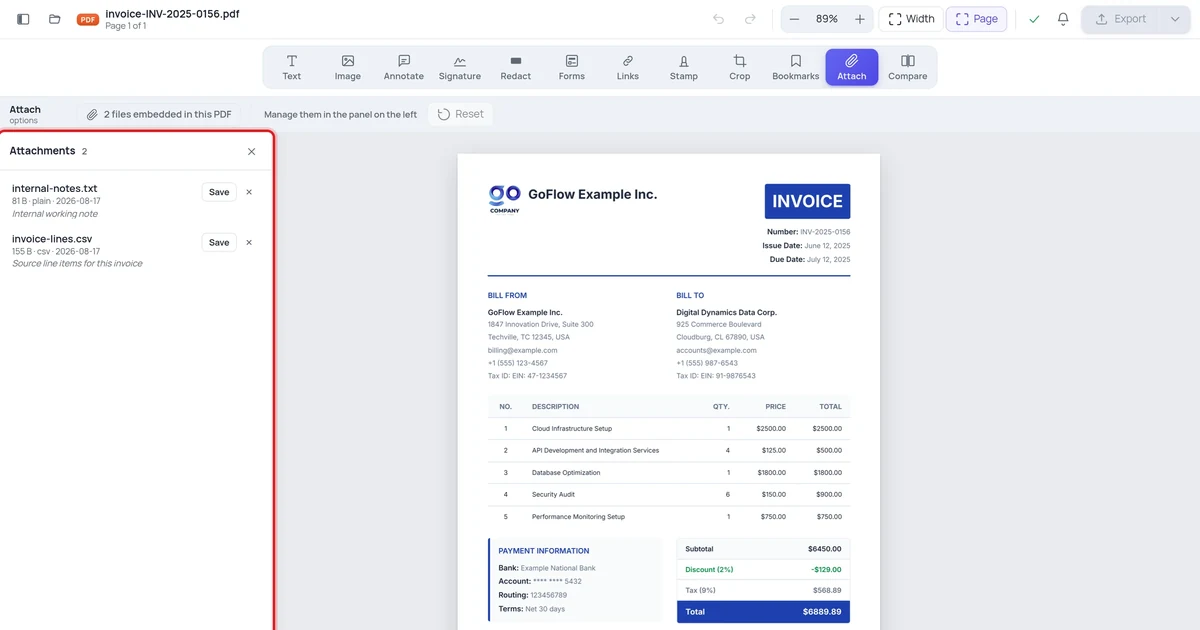The image size is (1200, 630).
Task: Select the Signature tool
Action: (x=460, y=67)
